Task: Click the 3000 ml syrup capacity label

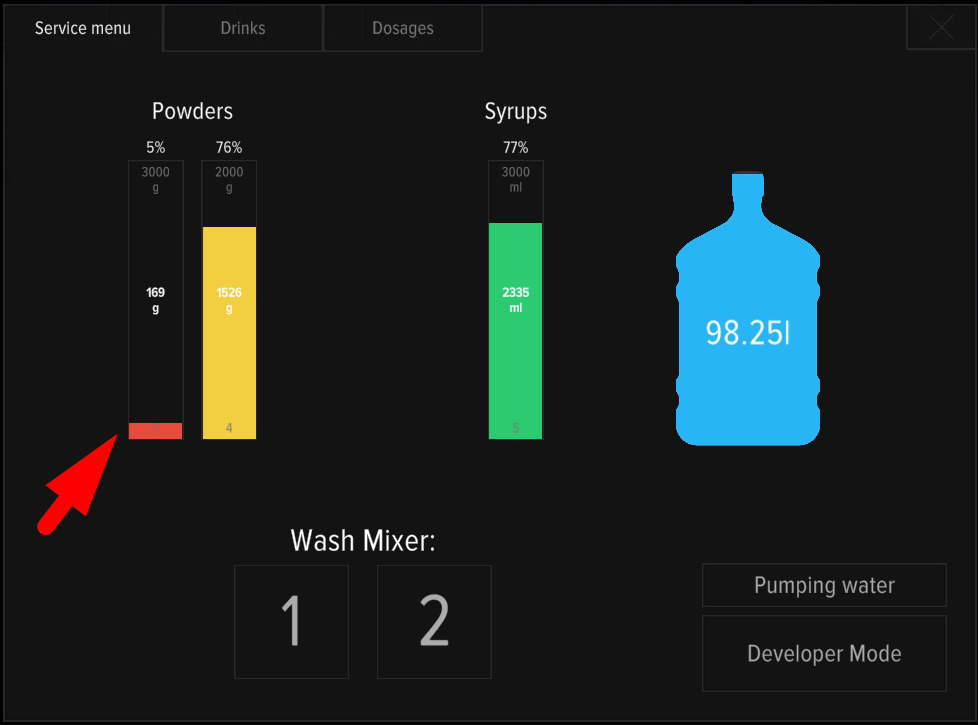Action: [x=515, y=179]
